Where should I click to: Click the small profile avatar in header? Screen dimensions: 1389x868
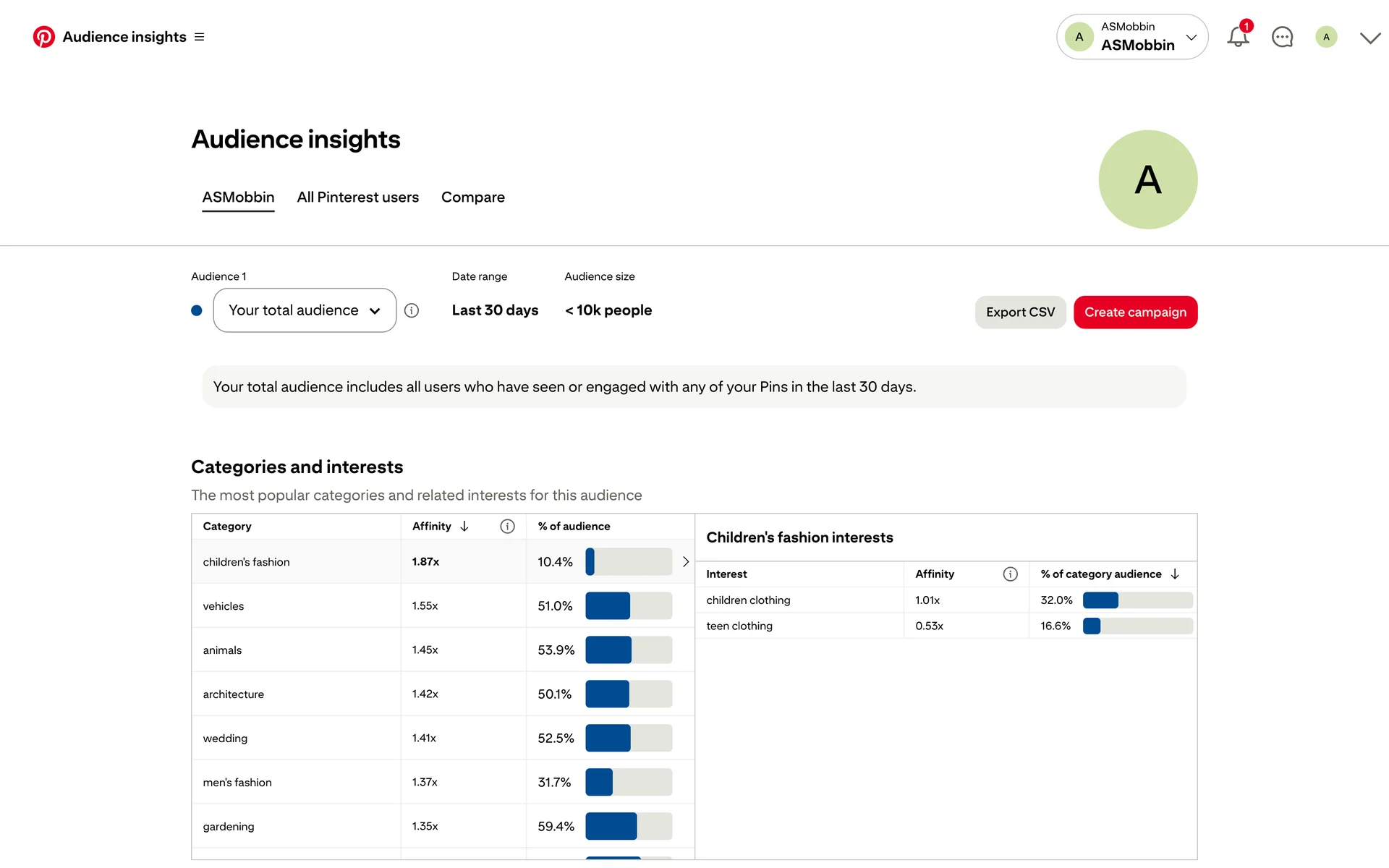1326,37
